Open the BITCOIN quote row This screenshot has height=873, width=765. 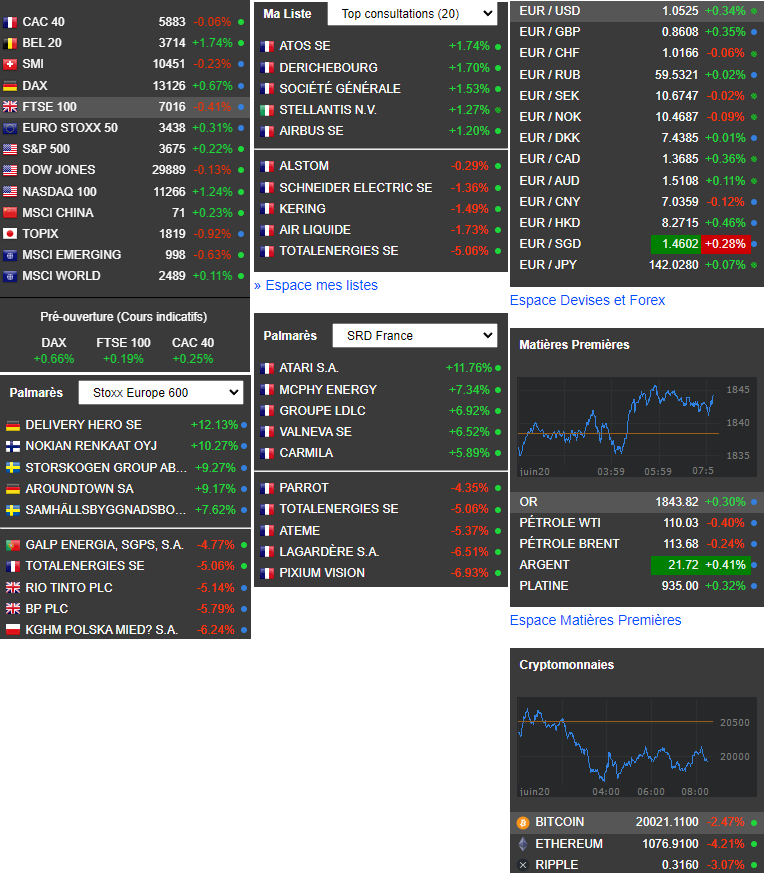click(637, 822)
